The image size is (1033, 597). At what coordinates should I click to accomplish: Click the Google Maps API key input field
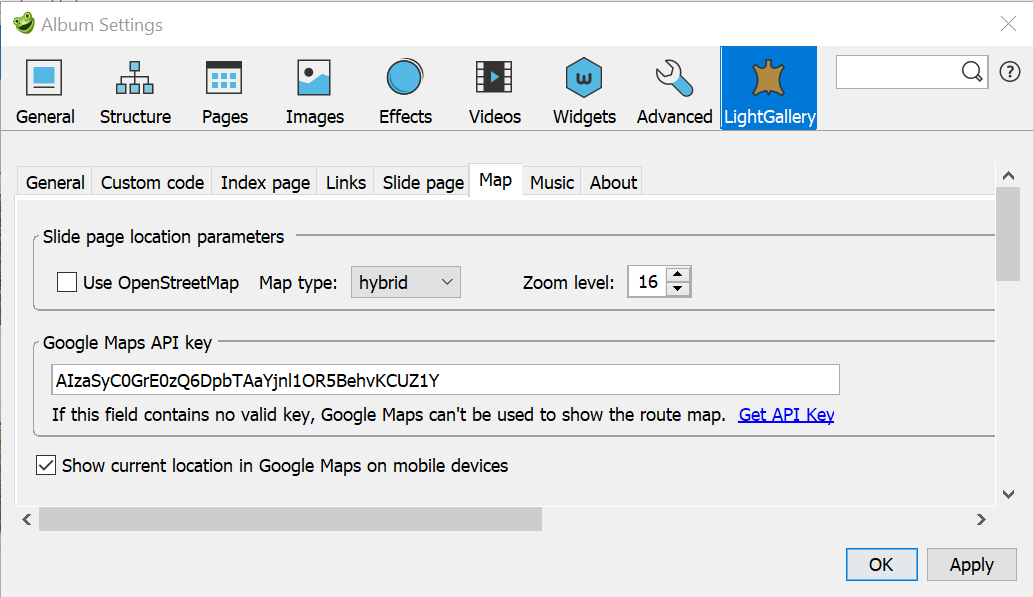pyautogui.click(x=445, y=380)
